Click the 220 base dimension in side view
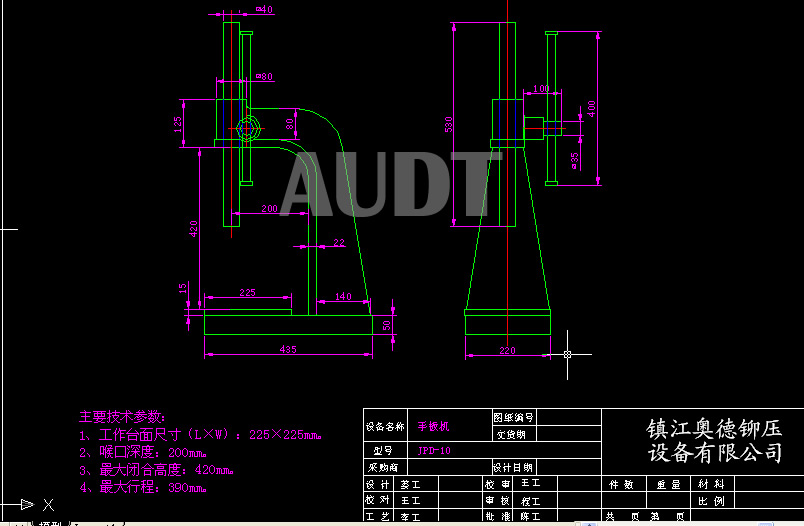Viewport: 804px width, 526px height. coord(508,350)
